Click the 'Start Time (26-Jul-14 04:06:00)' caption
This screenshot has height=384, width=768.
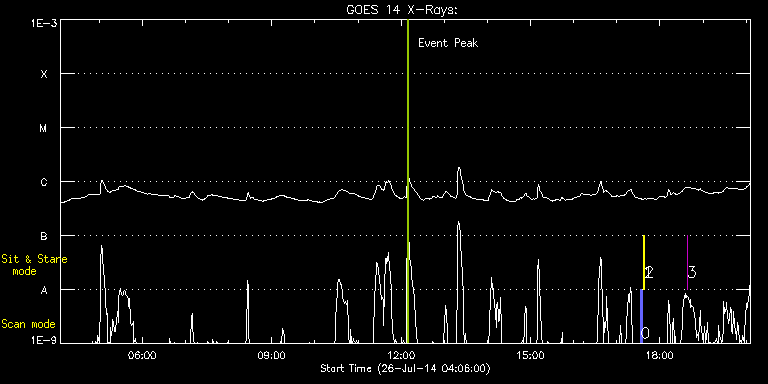tap(405, 368)
